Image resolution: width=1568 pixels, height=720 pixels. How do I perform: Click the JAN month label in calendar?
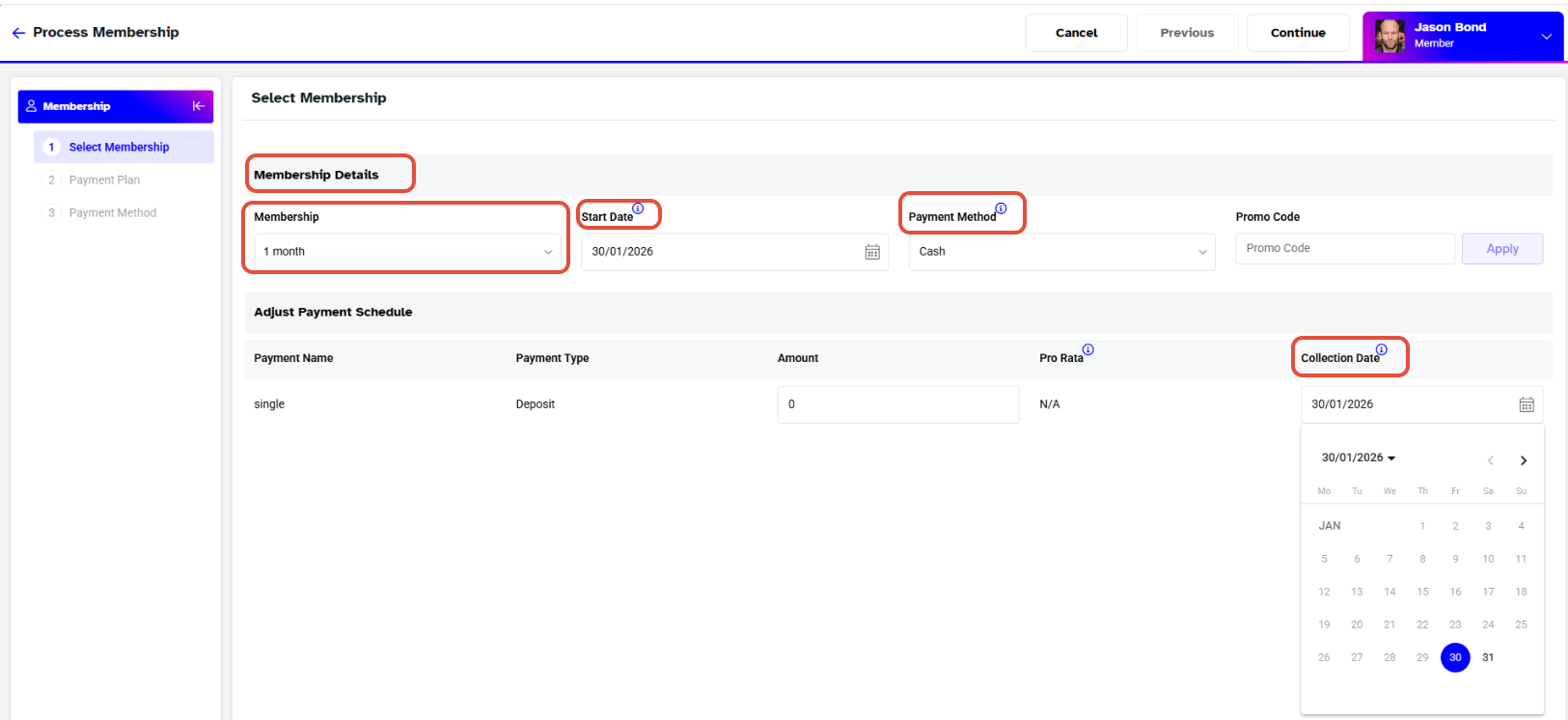tap(1330, 526)
